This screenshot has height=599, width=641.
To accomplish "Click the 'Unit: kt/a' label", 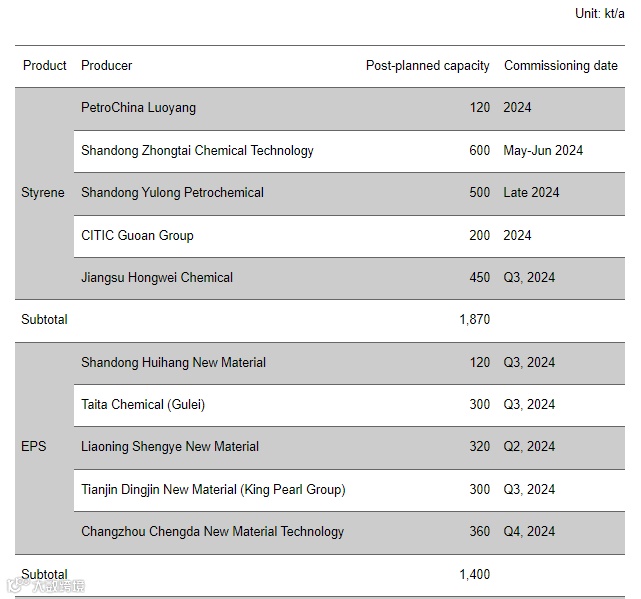I will [x=599, y=14].
